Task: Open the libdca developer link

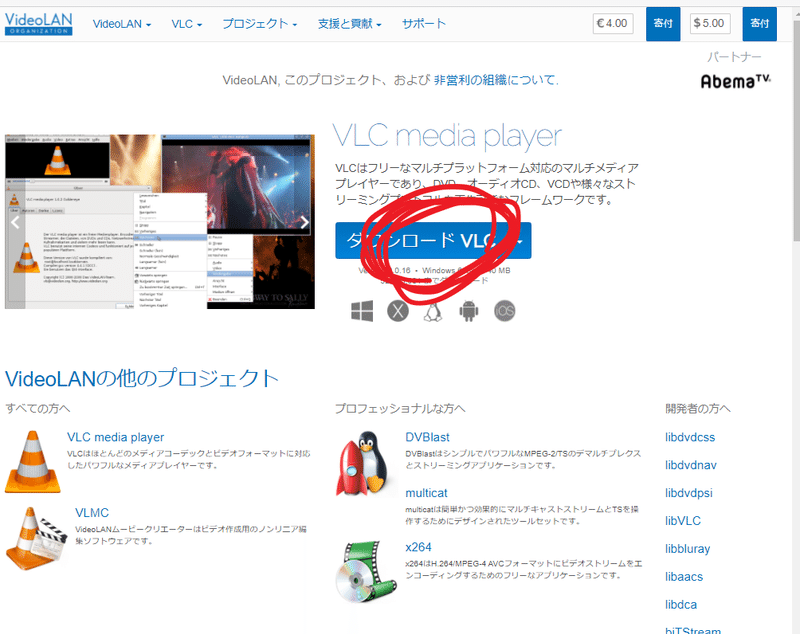Action: pyautogui.click(x=681, y=604)
